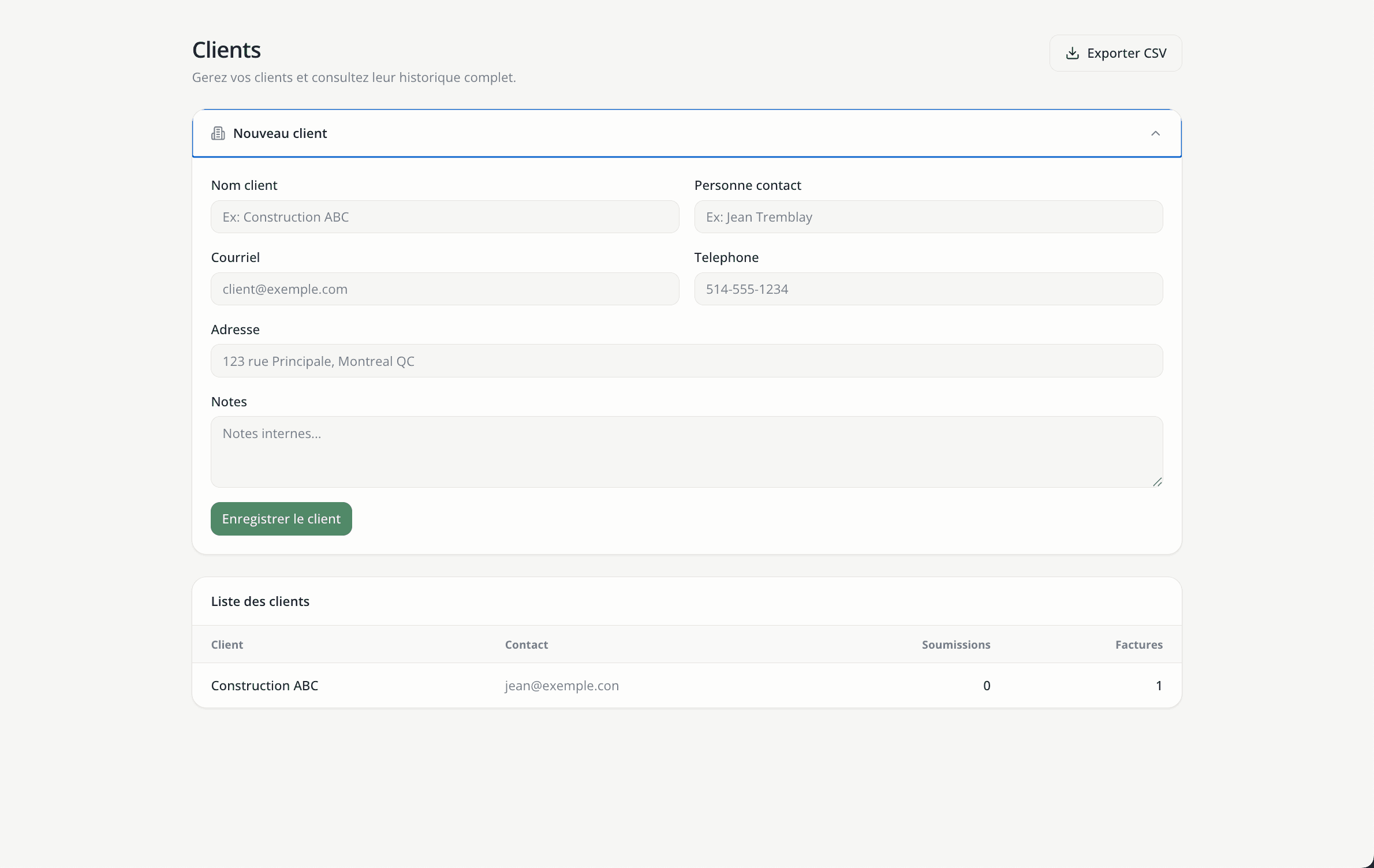Select the Construction ABC client row

point(265,686)
